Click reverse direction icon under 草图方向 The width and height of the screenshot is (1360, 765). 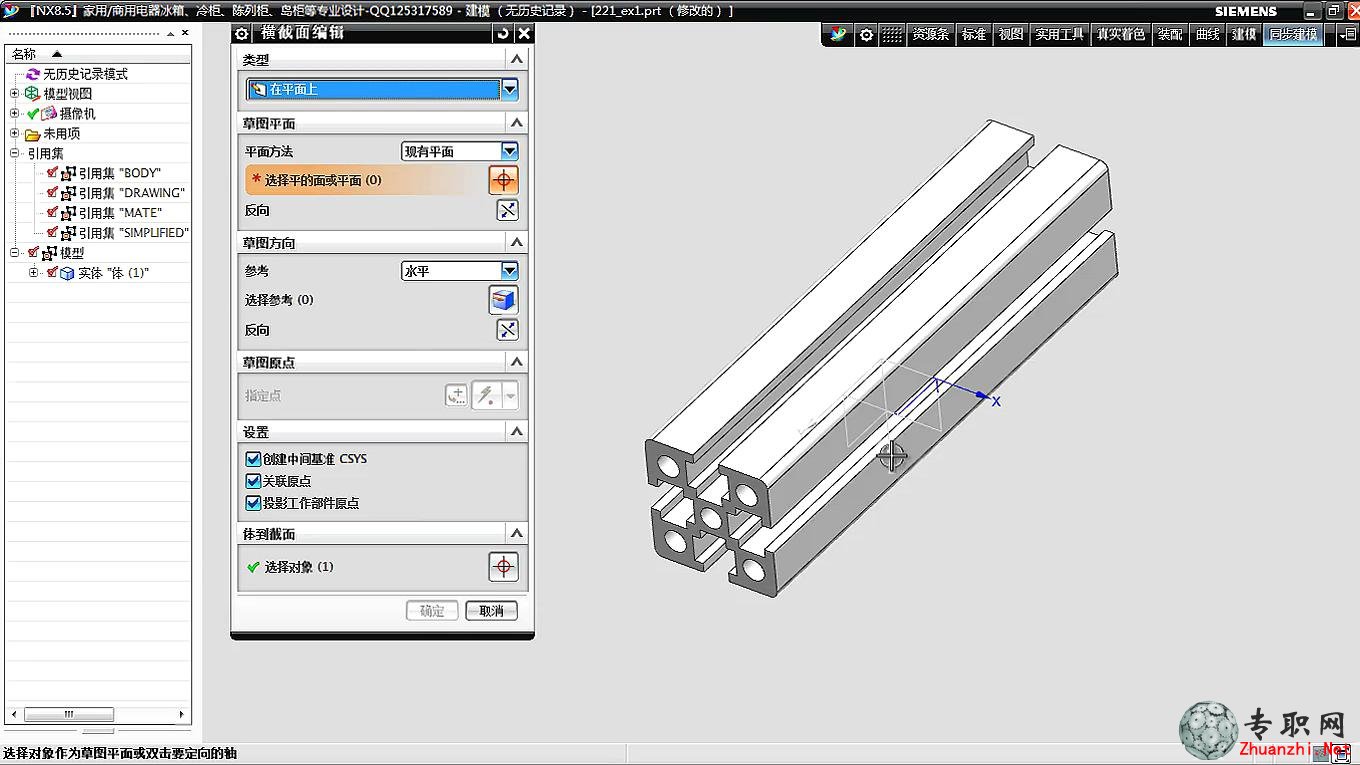click(x=508, y=330)
